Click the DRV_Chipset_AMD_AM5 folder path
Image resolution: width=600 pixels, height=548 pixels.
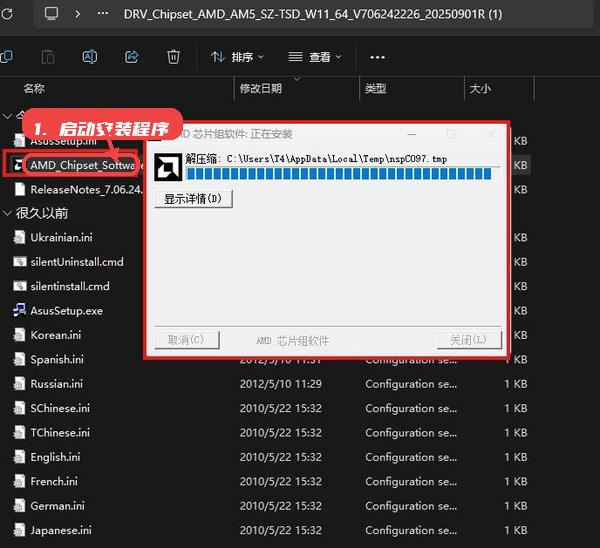point(313,14)
